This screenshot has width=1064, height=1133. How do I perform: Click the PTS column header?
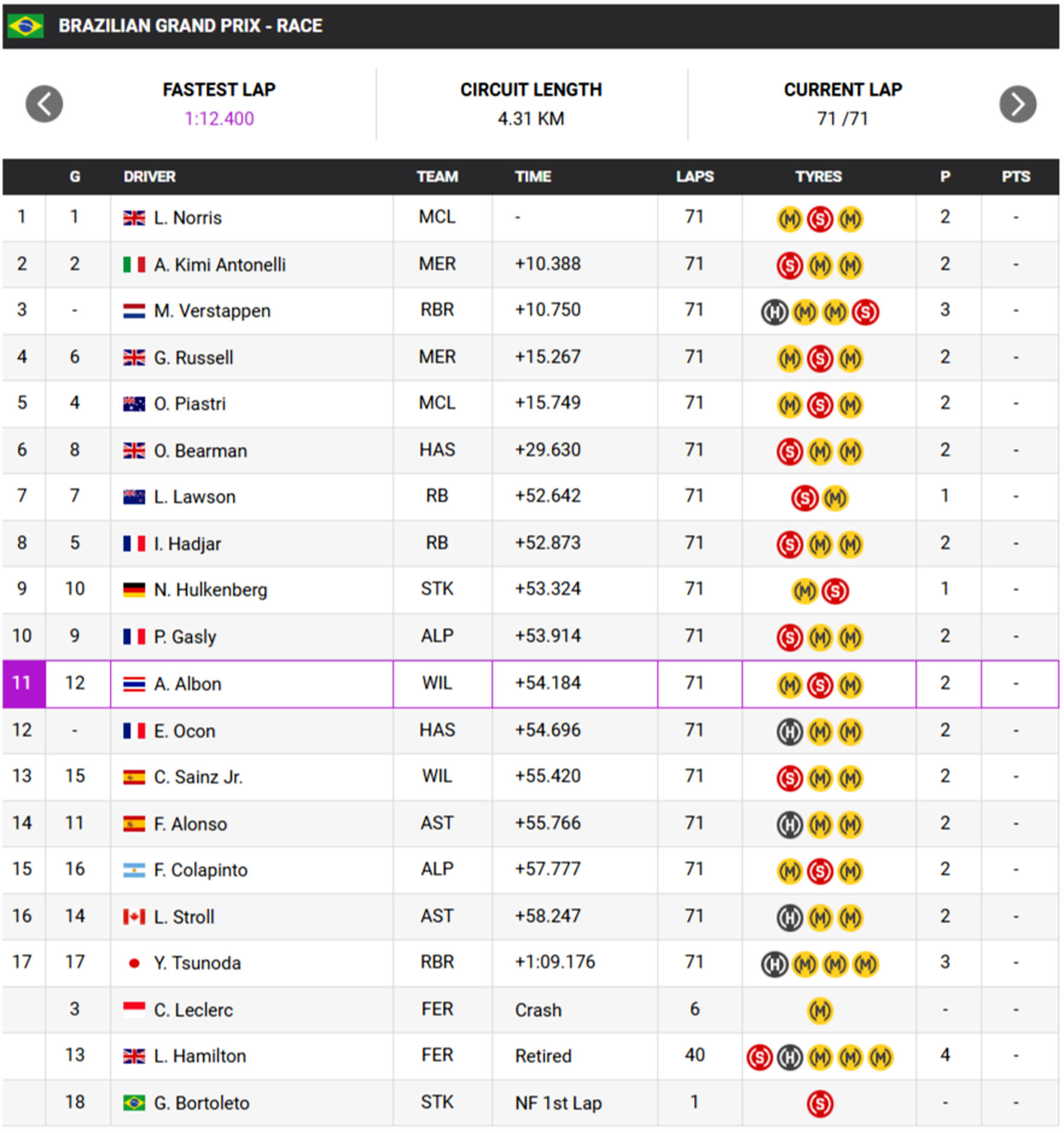pyautogui.click(x=1016, y=177)
